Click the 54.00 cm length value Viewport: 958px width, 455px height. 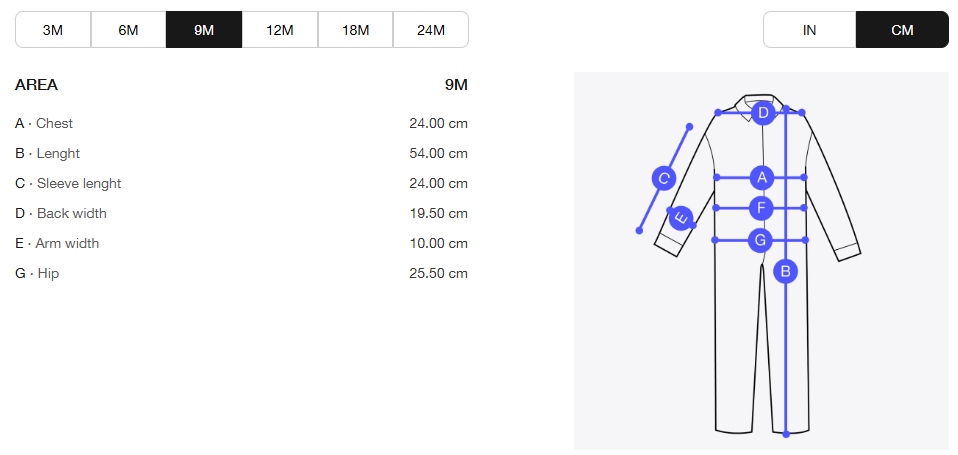click(x=439, y=153)
